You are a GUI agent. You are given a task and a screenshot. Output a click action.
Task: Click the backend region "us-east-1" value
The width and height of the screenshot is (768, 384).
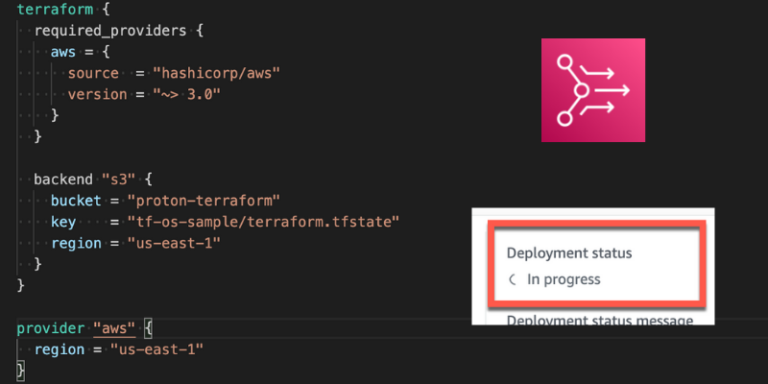click(x=174, y=243)
